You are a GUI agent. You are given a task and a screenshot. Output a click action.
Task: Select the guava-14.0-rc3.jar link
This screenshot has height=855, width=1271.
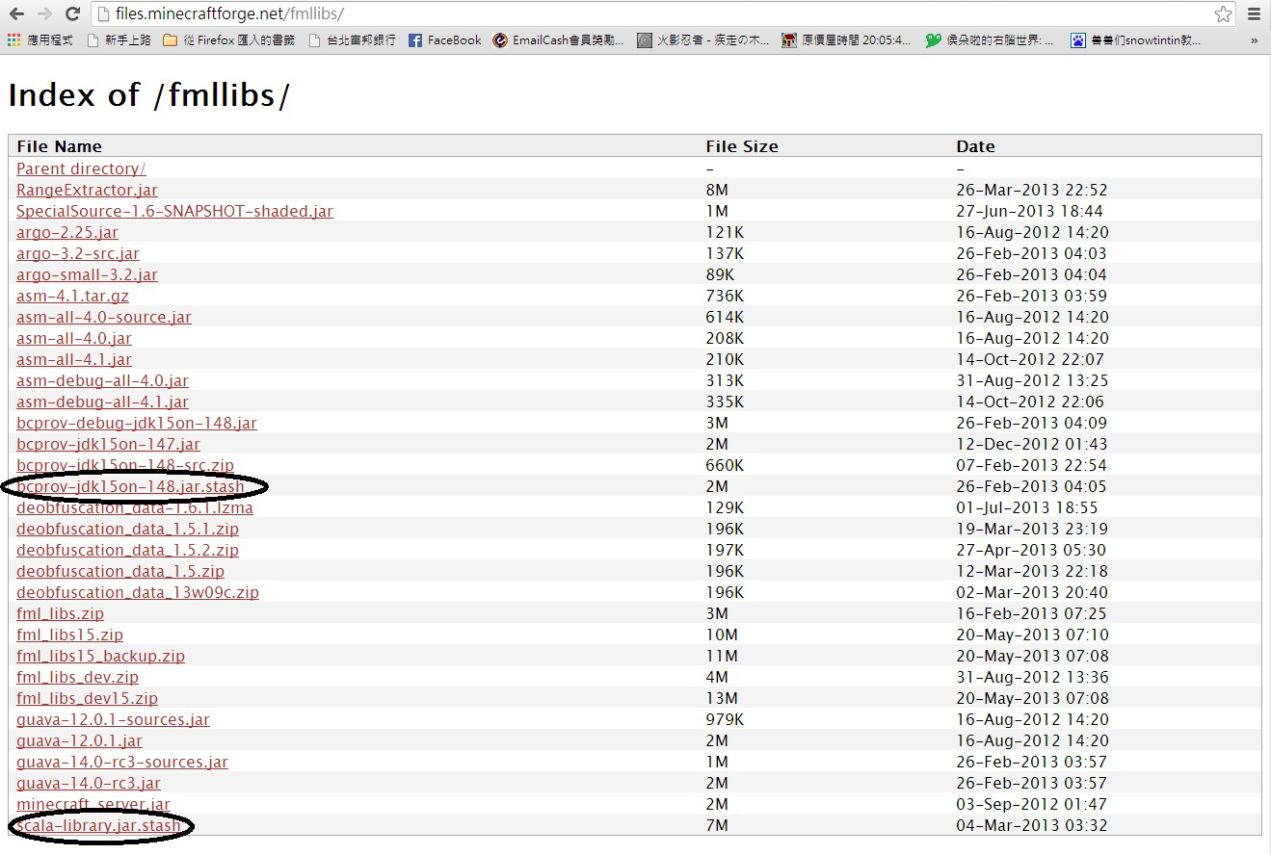coord(88,783)
